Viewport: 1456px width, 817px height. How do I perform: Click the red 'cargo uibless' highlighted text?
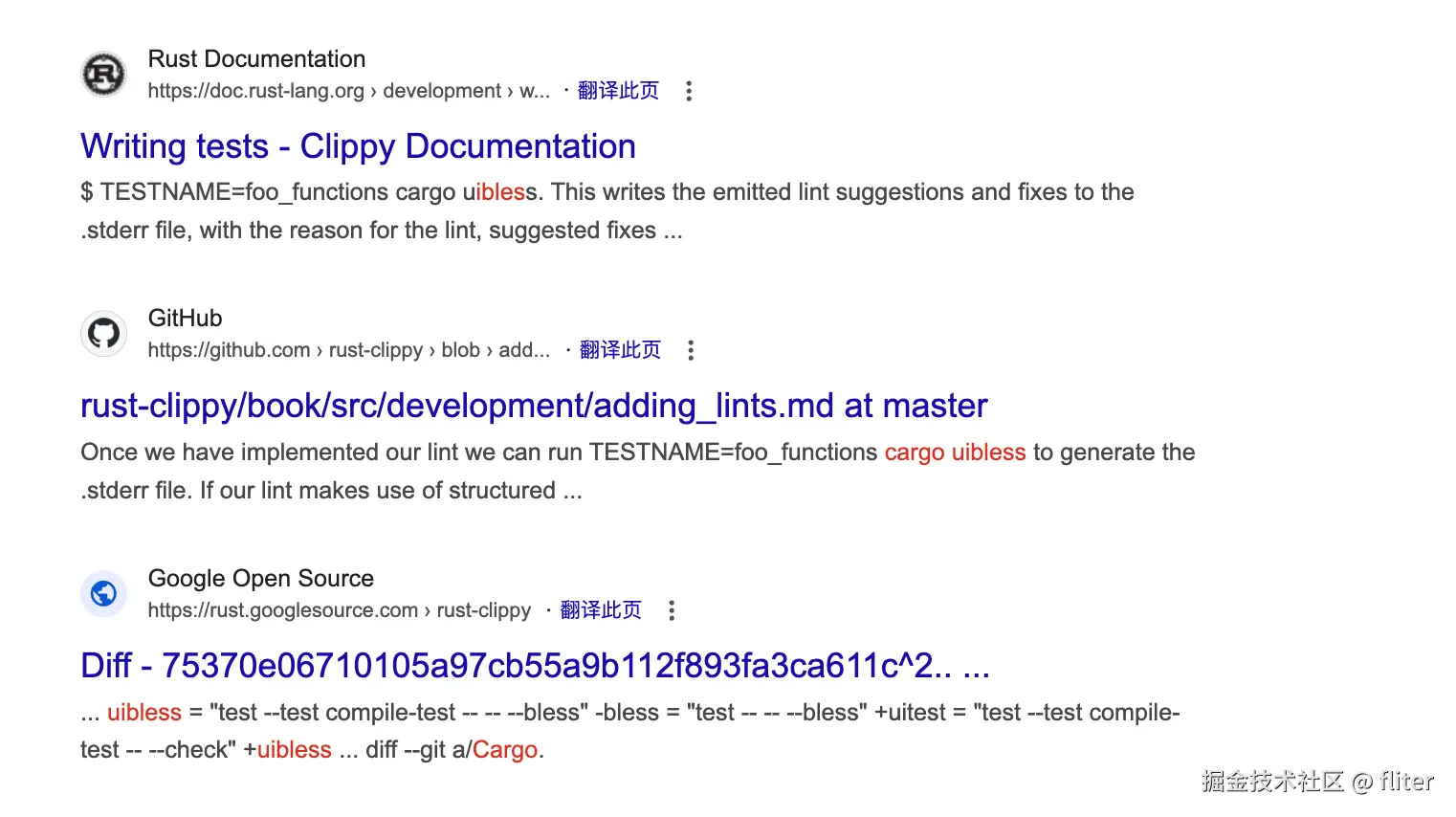(x=954, y=453)
